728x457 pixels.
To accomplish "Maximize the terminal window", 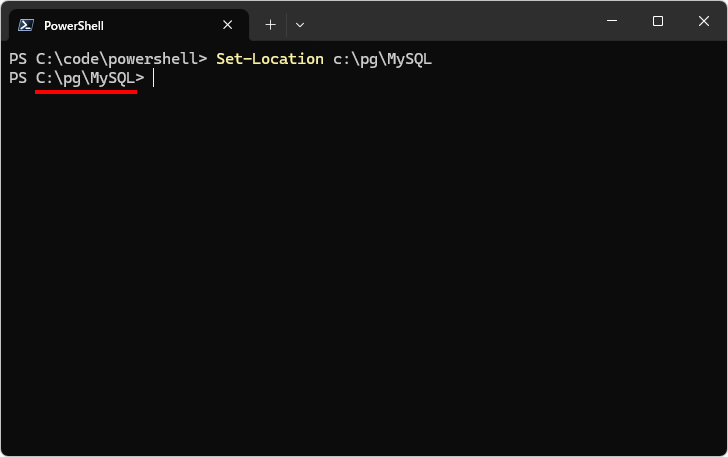I will pyautogui.click(x=658, y=21).
